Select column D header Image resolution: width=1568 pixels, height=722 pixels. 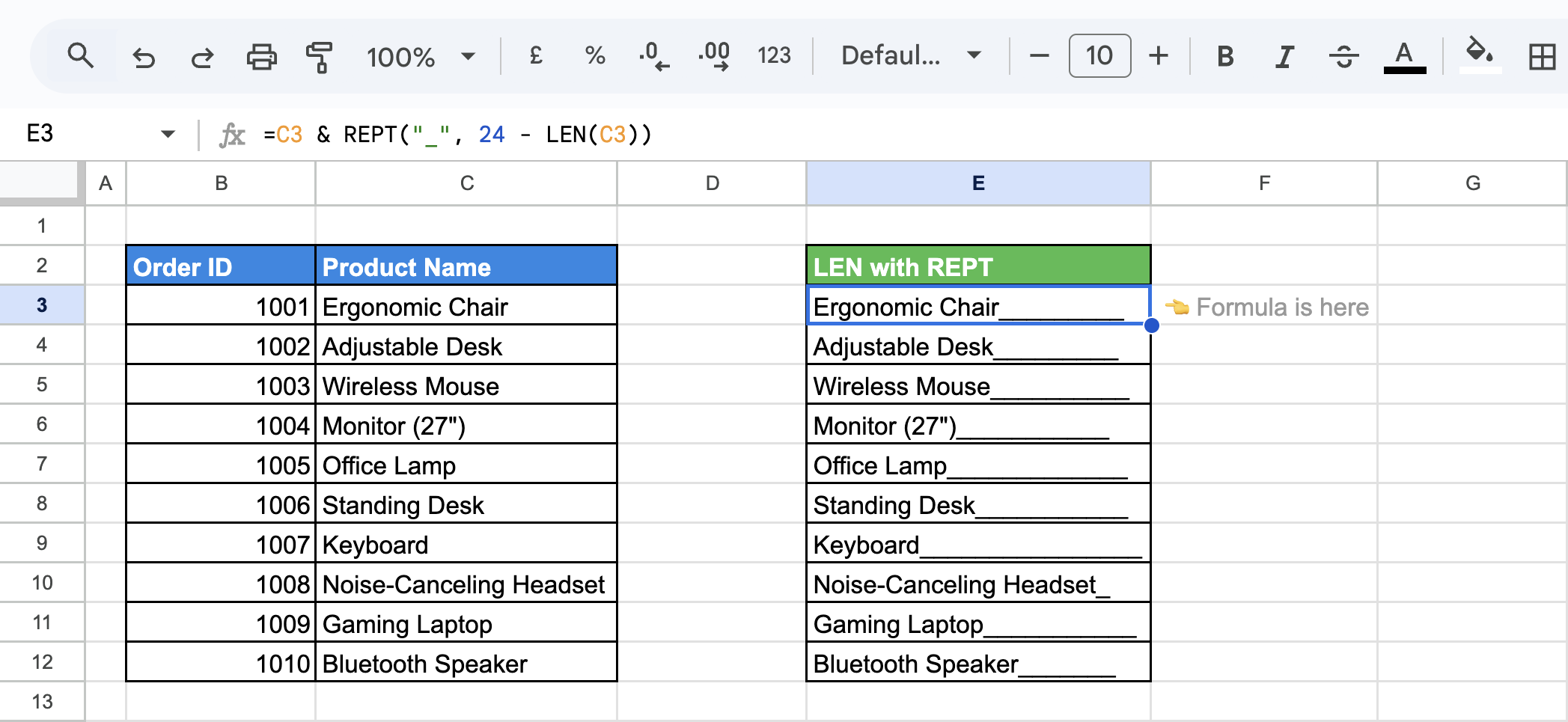coord(712,183)
